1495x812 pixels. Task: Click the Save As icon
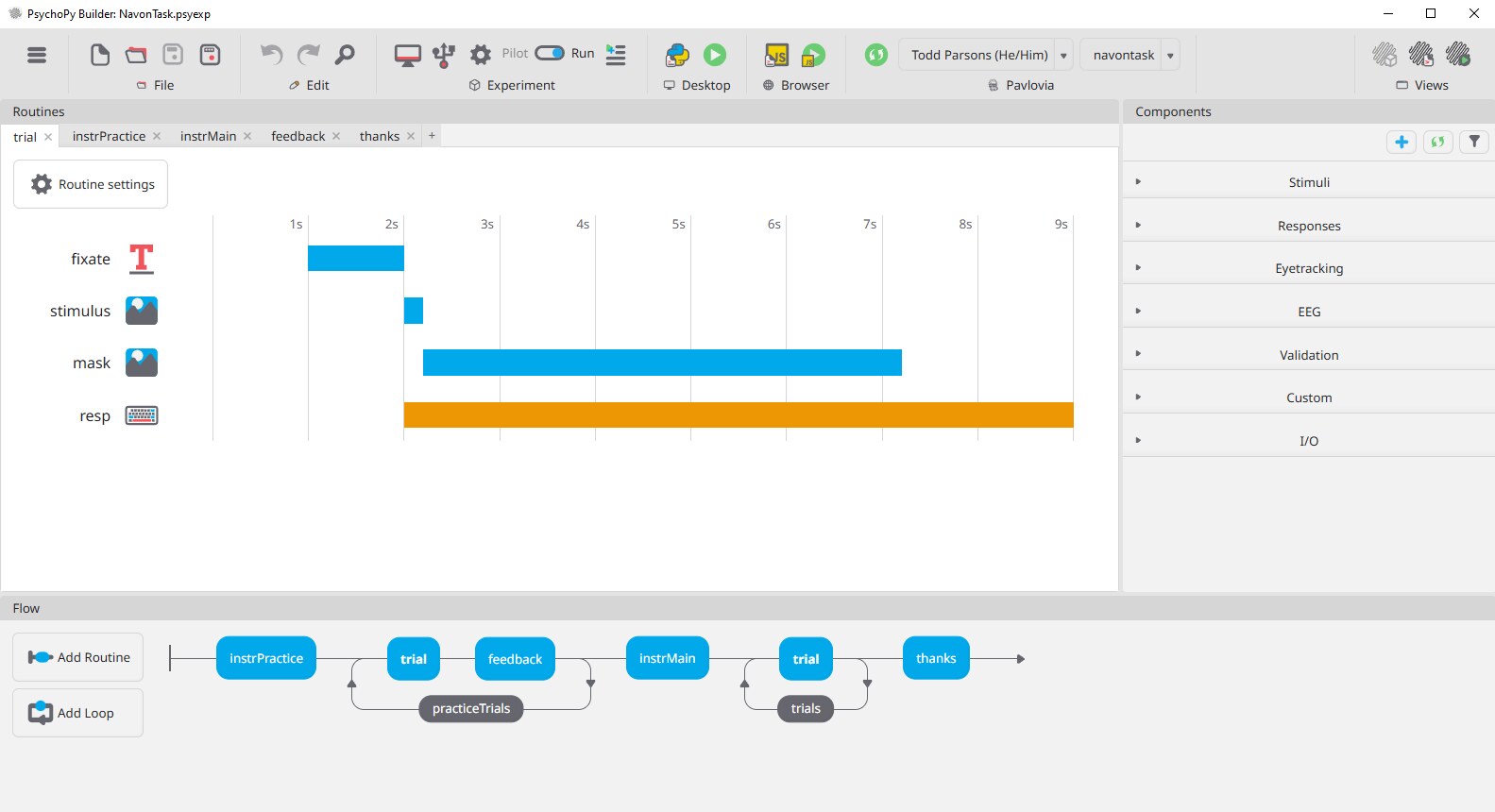pyautogui.click(x=210, y=55)
